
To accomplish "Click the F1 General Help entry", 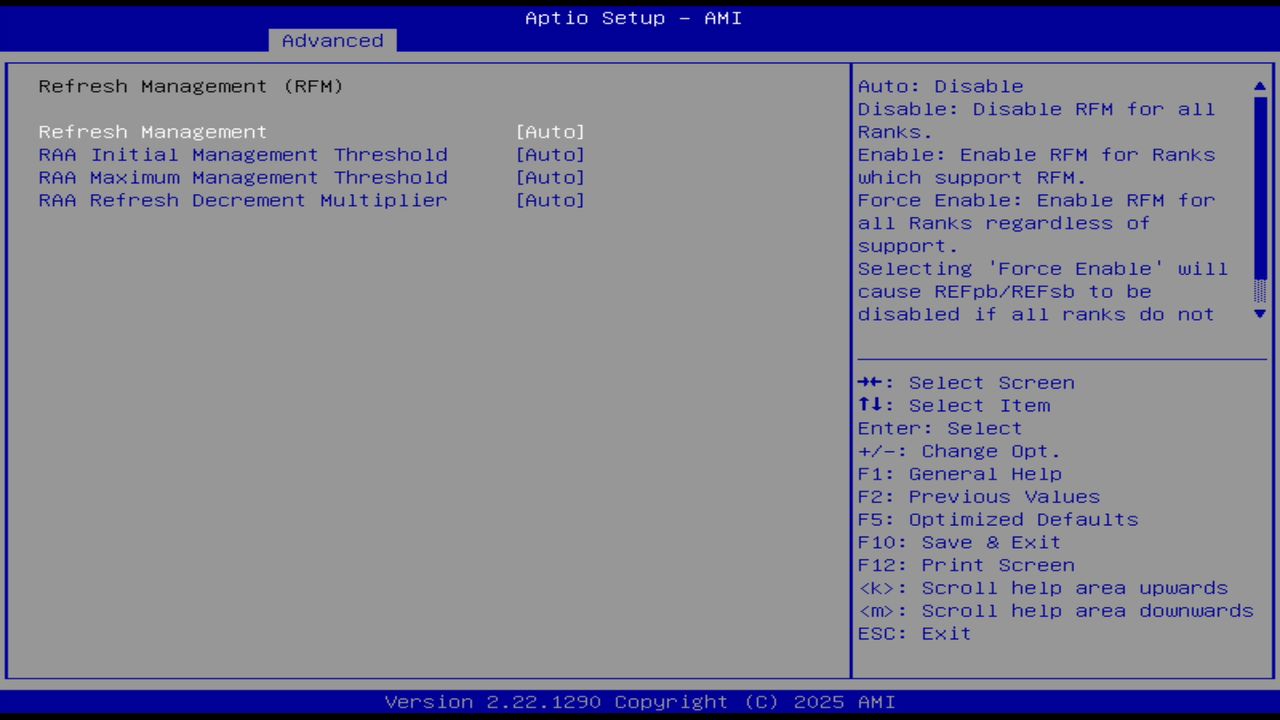I will click(959, 473).
